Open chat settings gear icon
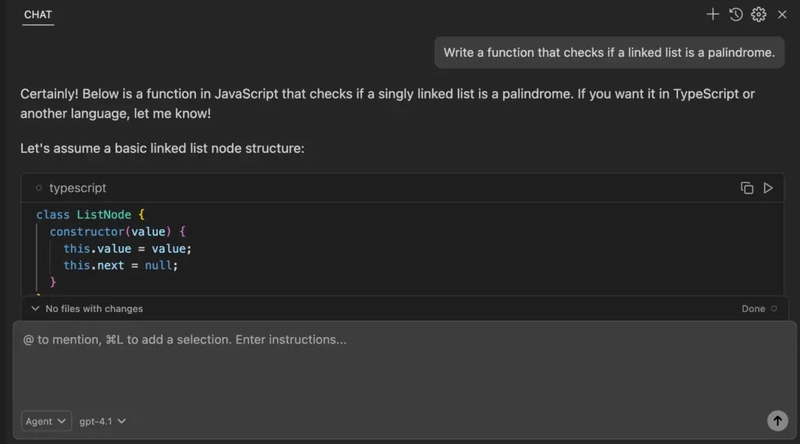The width and height of the screenshot is (800, 444). click(x=759, y=14)
